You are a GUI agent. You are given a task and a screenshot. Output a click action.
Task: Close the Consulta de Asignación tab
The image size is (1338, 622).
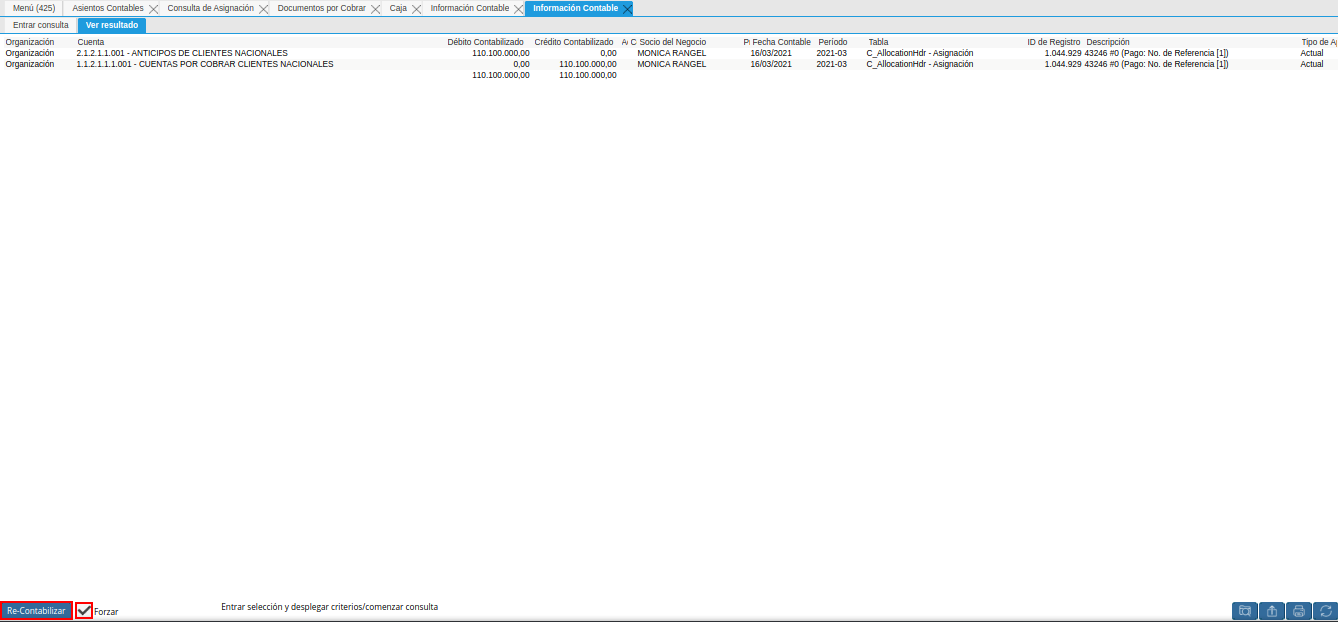click(264, 8)
